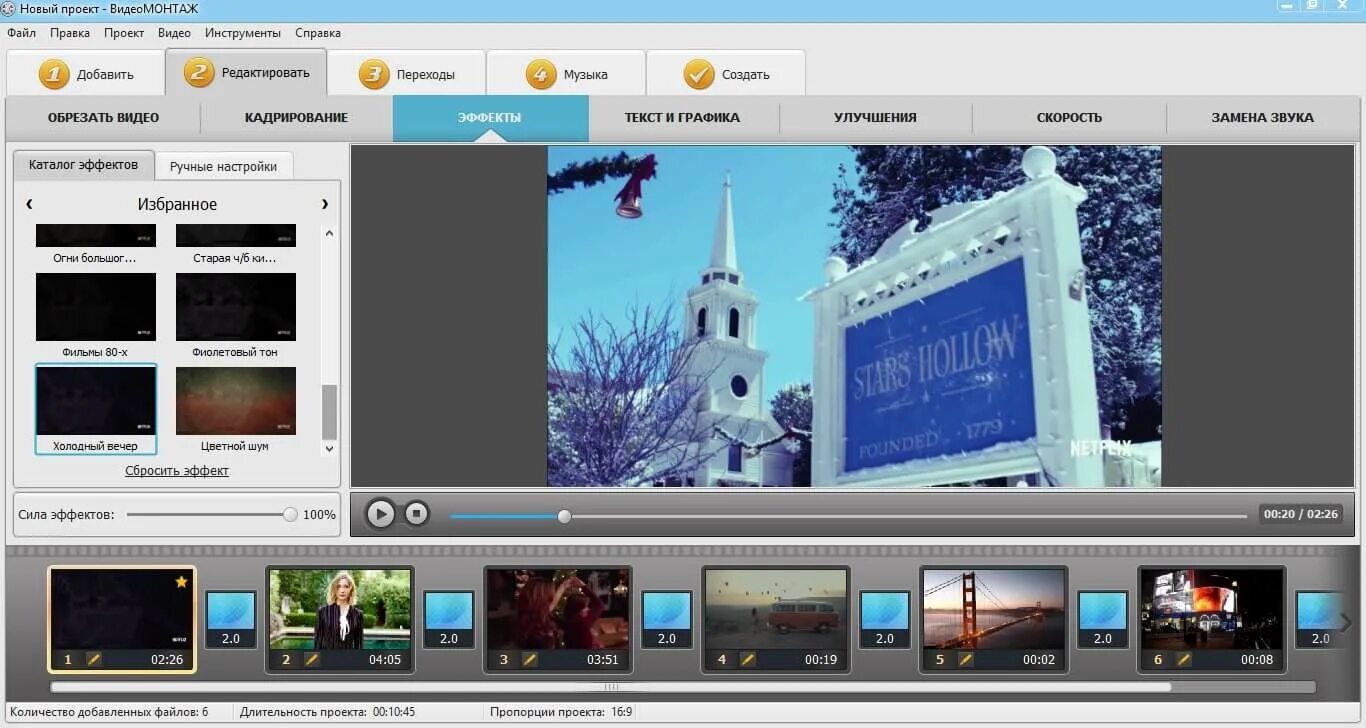This screenshot has height=728, width=1366.
Task: Switch to ЗАМЕНА ЗВУКА section
Action: click(1263, 118)
